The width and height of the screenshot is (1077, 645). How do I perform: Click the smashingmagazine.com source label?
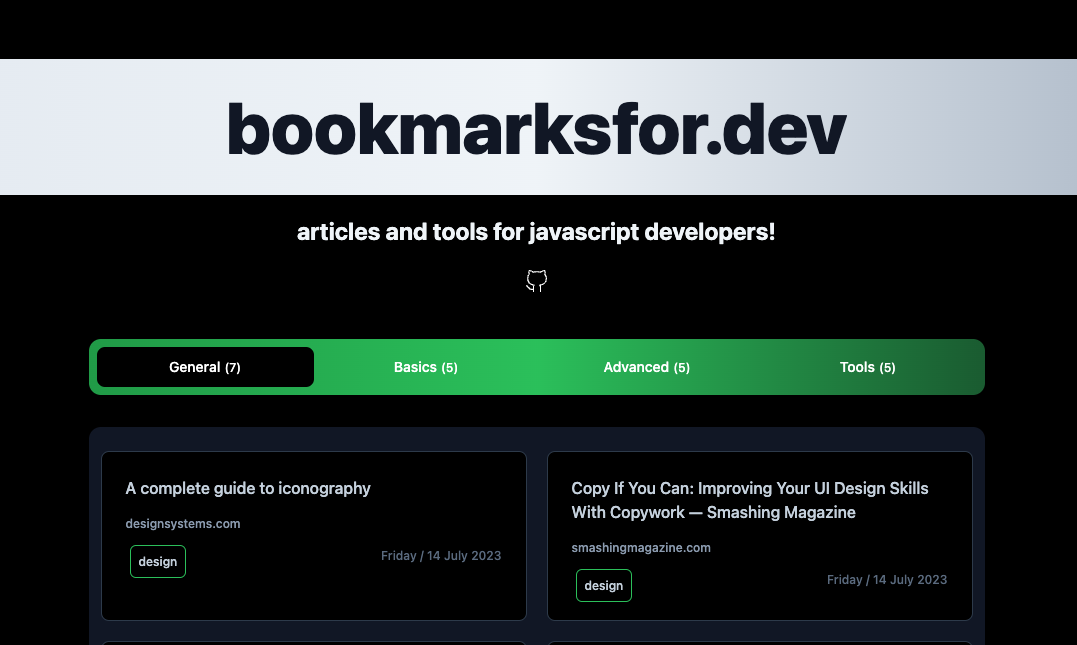click(x=641, y=547)
